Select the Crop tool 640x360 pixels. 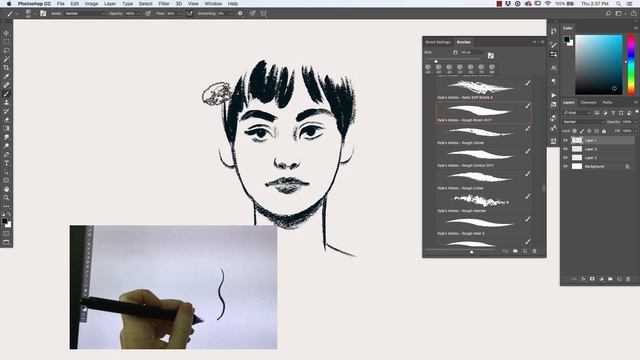(6, 67)
